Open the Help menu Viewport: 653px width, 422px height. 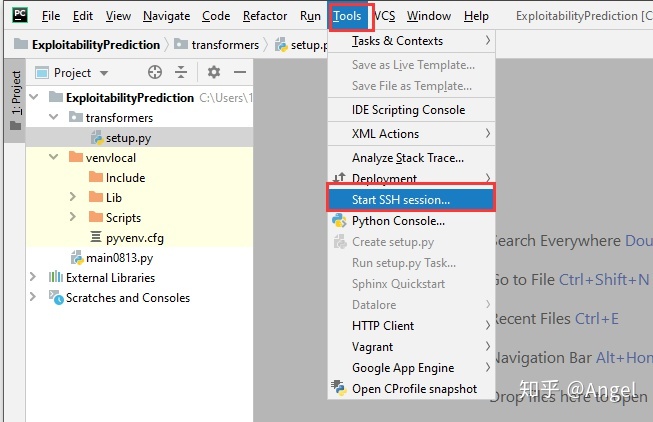point(476,16)
